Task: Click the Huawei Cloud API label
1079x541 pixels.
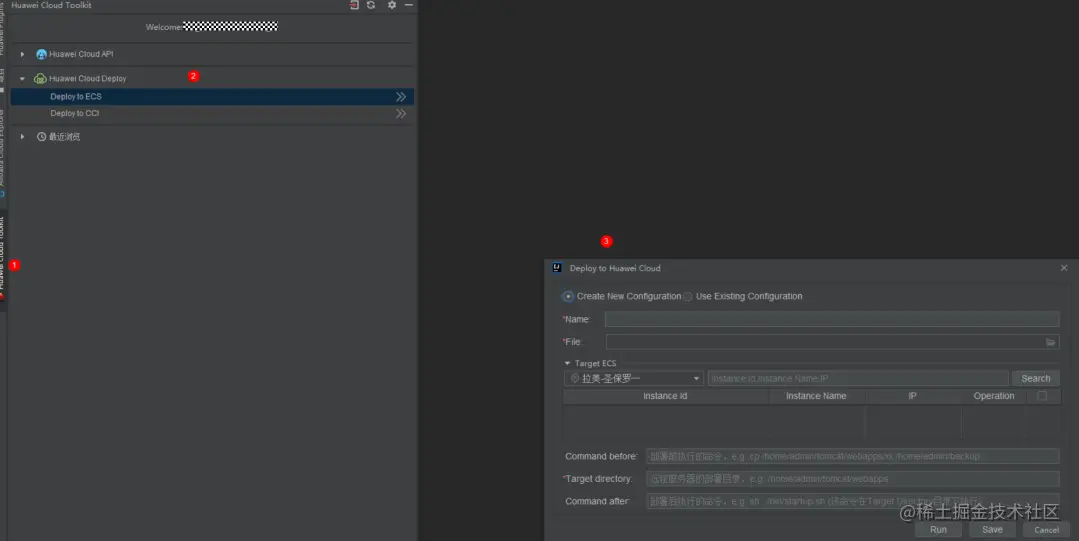Action: pyautogui.click(x=81, y=54)
